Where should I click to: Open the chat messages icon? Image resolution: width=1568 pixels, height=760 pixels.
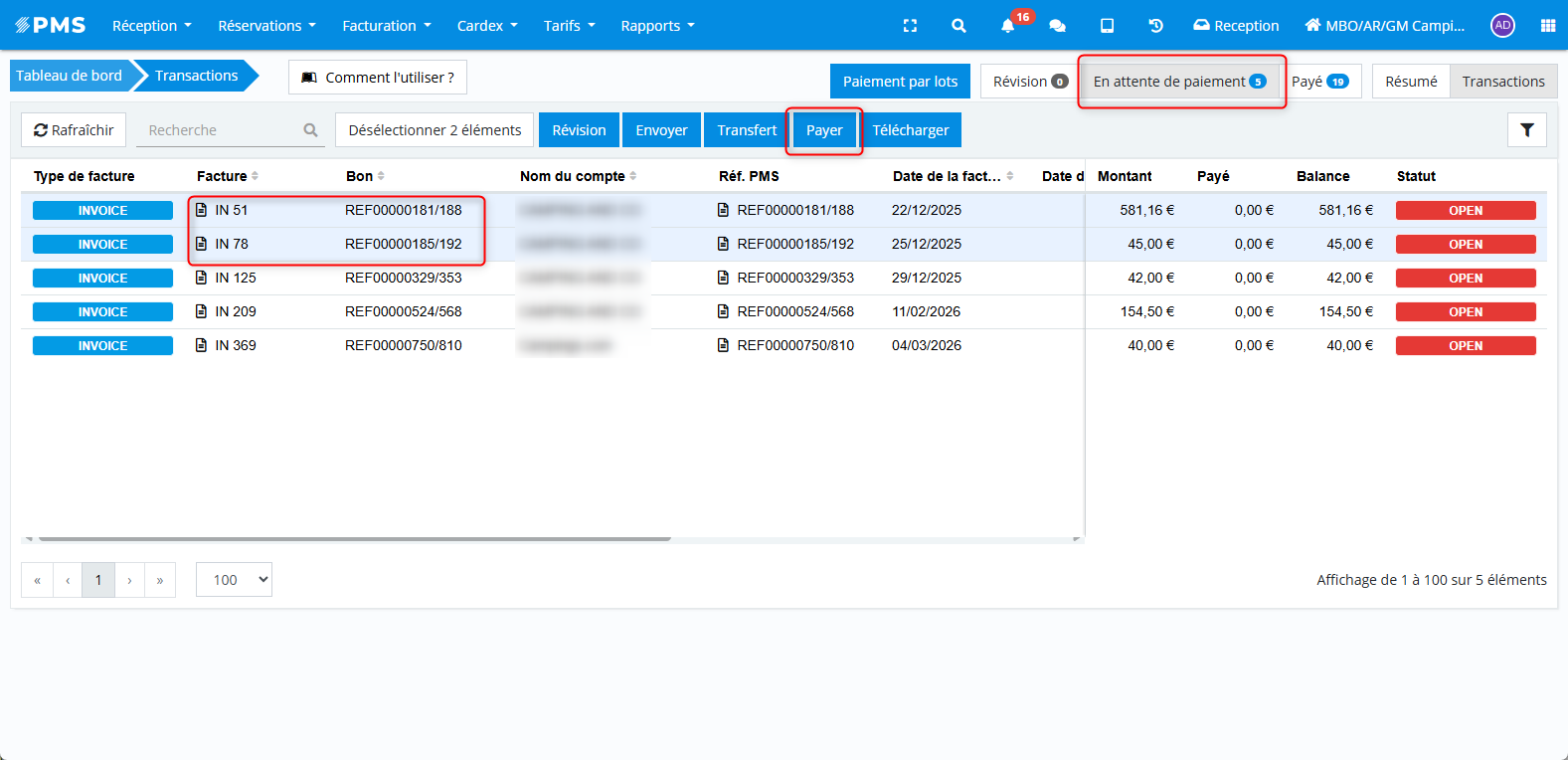(x=1057, y=26)
